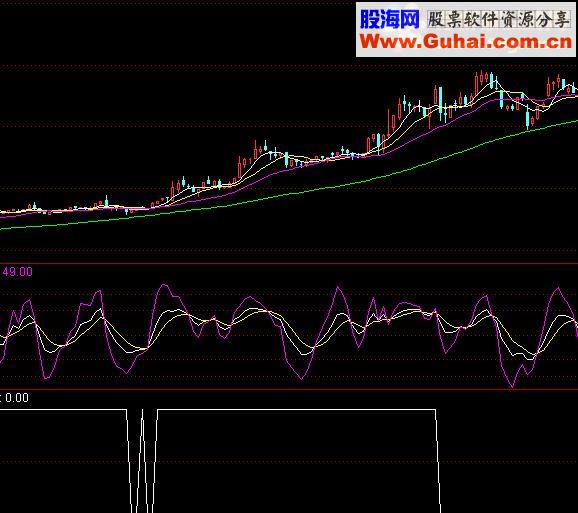Click the highest candlestick near chart peak
578x513 pixels.
pos(481,77)
